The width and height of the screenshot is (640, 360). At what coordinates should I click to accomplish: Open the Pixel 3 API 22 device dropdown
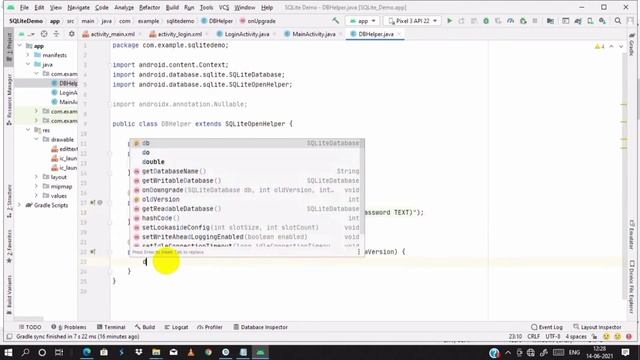point(412,20)
